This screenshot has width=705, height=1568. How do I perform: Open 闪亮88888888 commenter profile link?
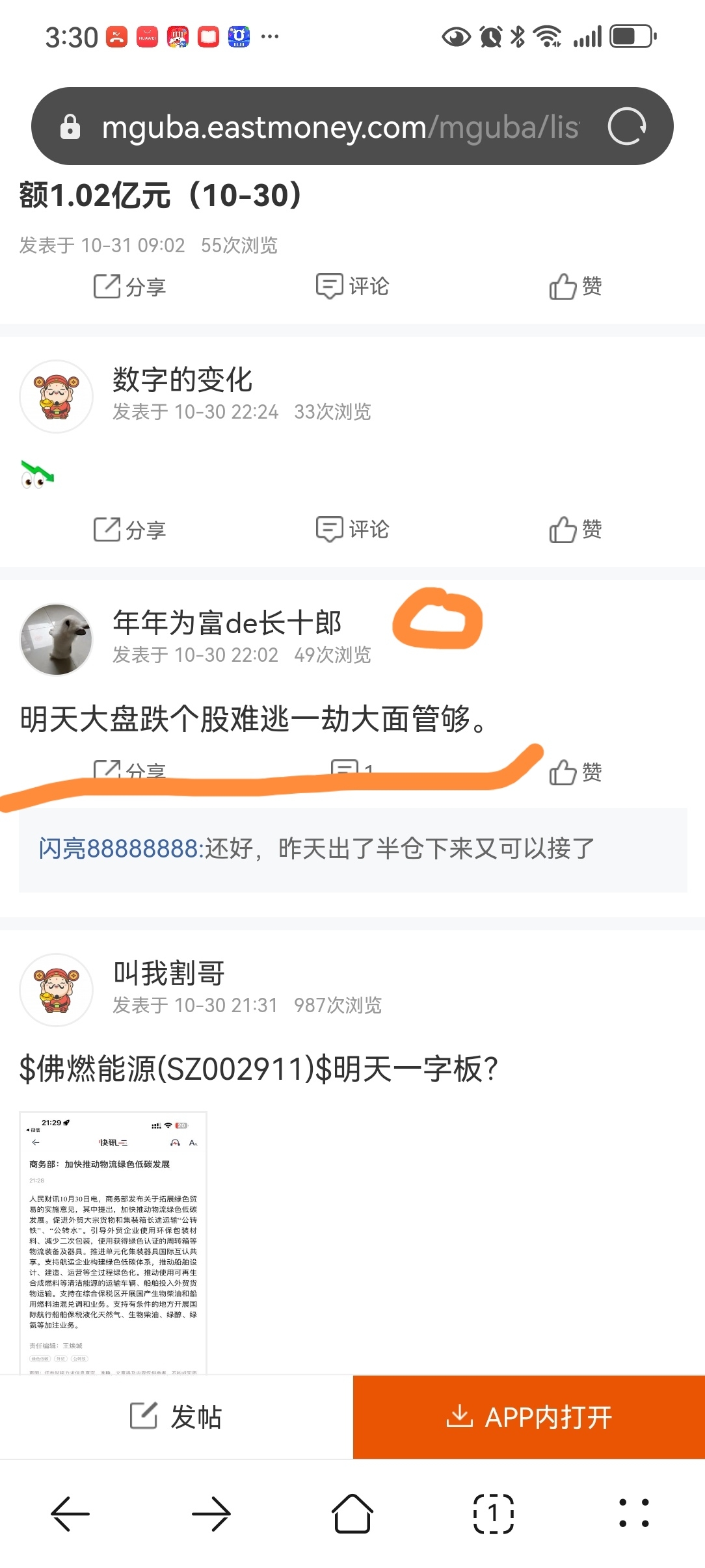pyautogui.click(x=121, y=848)
